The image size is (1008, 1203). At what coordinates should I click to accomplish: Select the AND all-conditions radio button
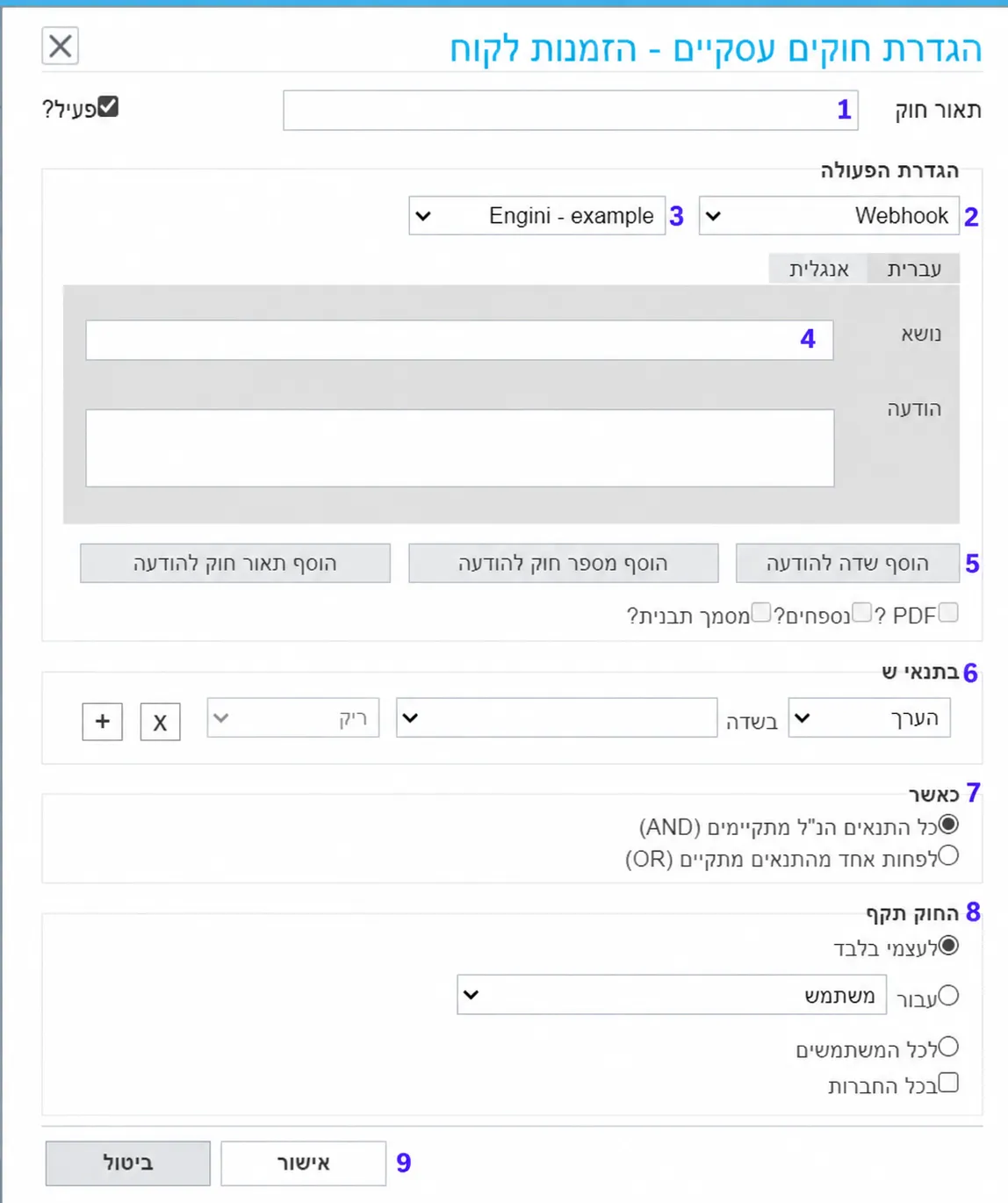point(948,825)
